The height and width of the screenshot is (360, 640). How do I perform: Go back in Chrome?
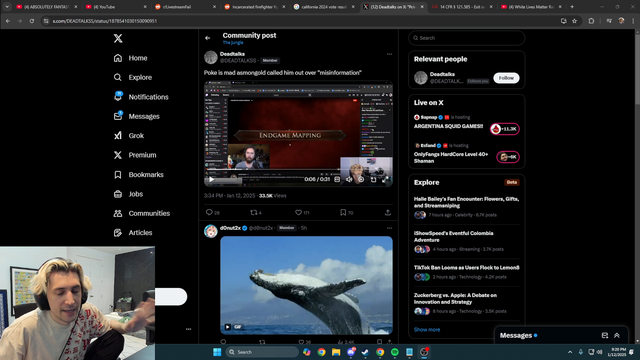pos(8,21)
